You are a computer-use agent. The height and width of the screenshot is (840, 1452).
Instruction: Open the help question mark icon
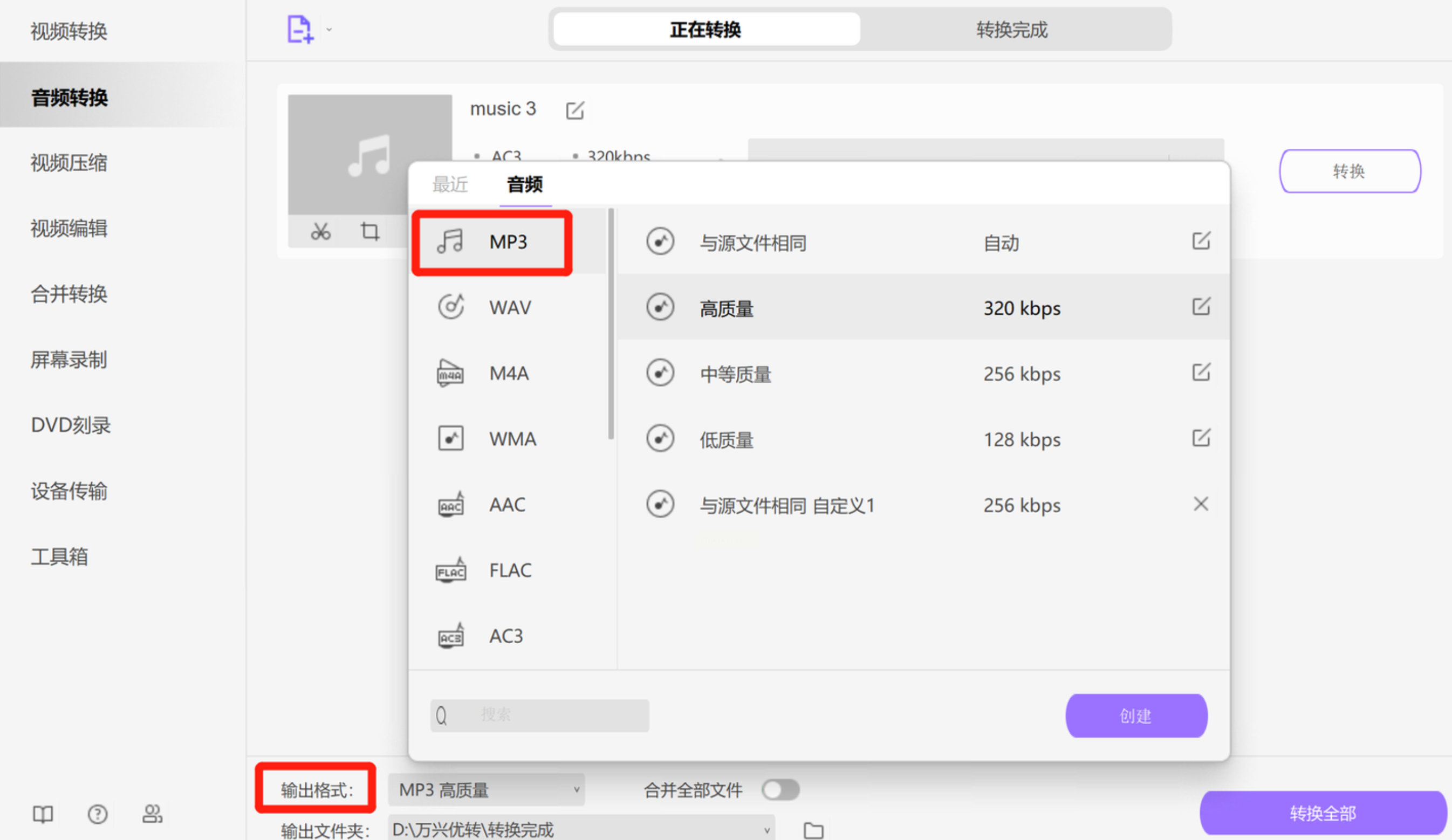(x=98, y=814)
